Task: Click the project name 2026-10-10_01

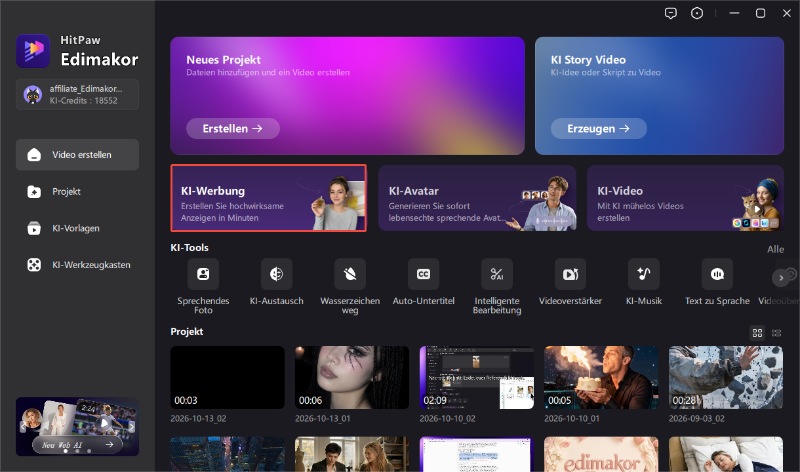Action: 572,418
